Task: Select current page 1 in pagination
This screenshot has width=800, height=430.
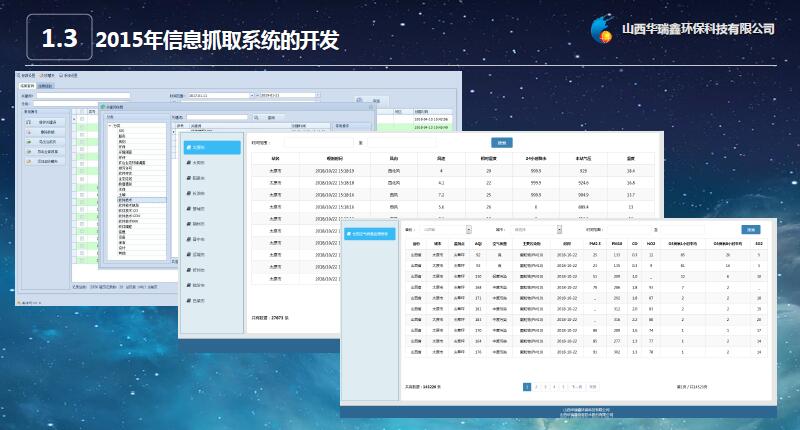Action: (x=527, y=385)
